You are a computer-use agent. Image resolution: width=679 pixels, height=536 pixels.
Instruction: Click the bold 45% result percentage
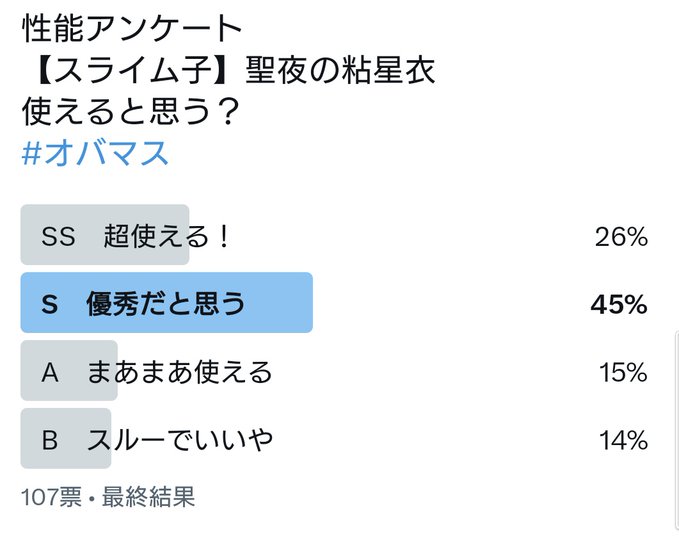tap(619, 305)
